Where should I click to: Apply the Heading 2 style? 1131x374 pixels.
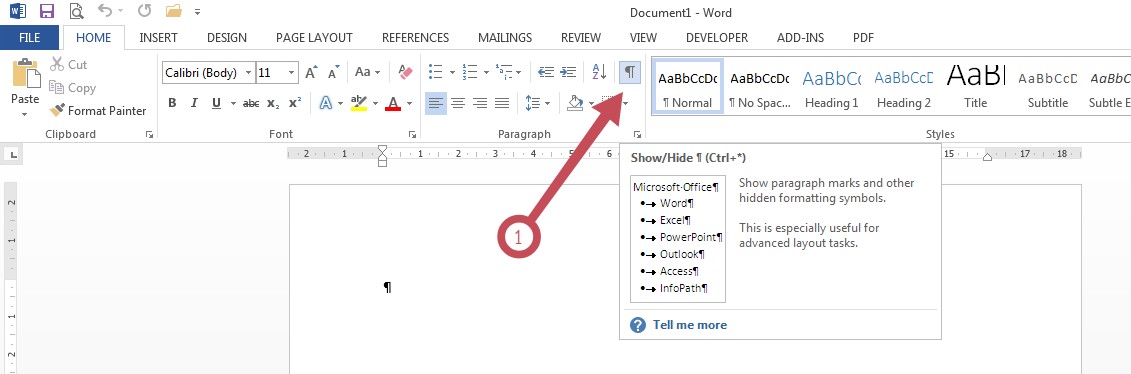coord(904,86)
